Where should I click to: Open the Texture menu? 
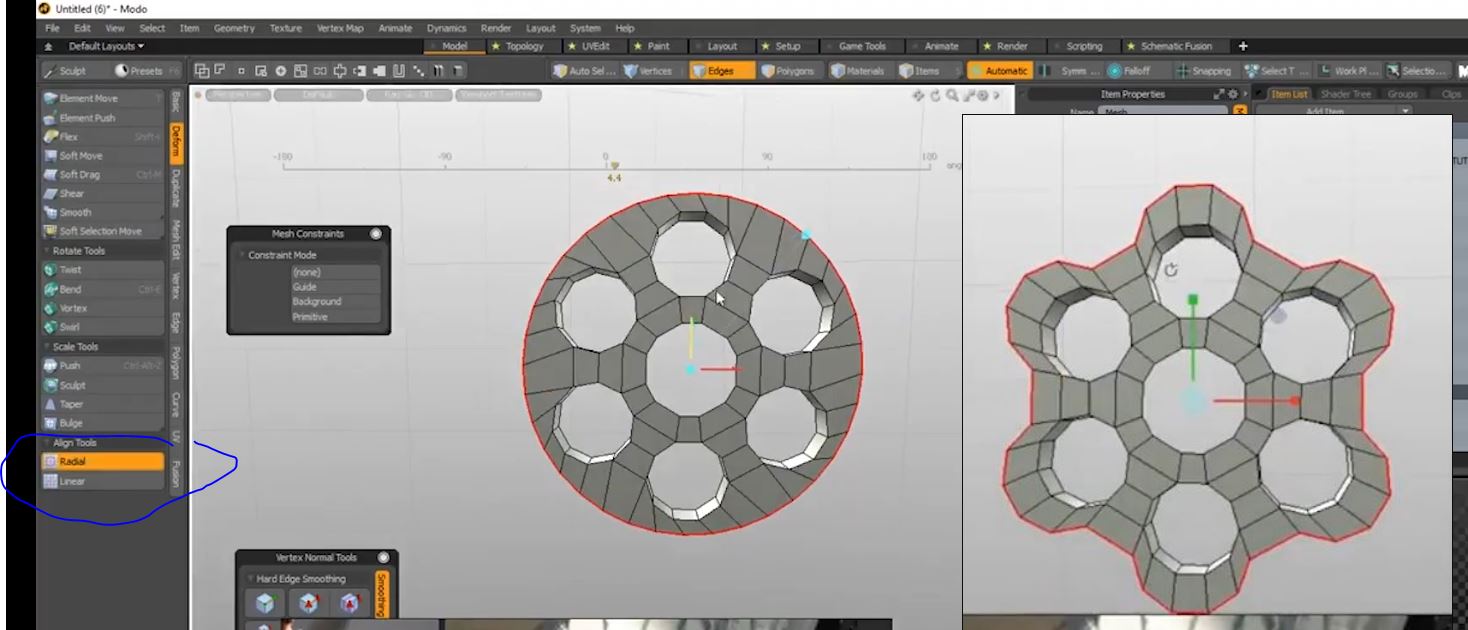click(286, 28)
